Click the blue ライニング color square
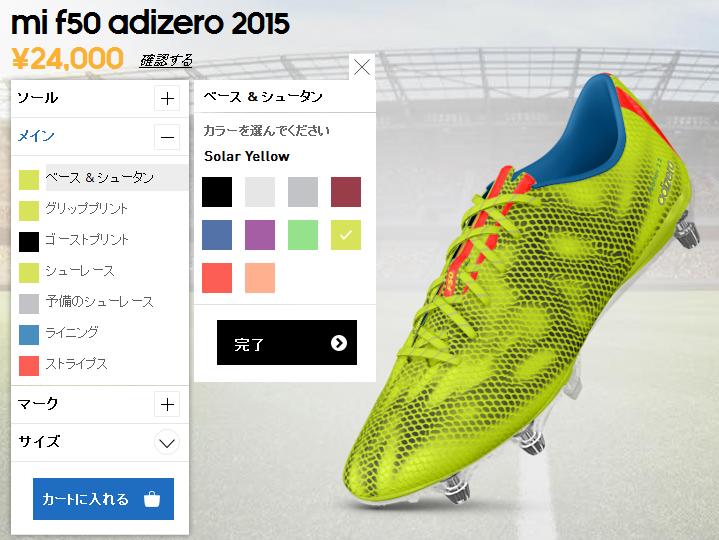The width and height of the screenshot is (719, 540). [x=29, y=335]
